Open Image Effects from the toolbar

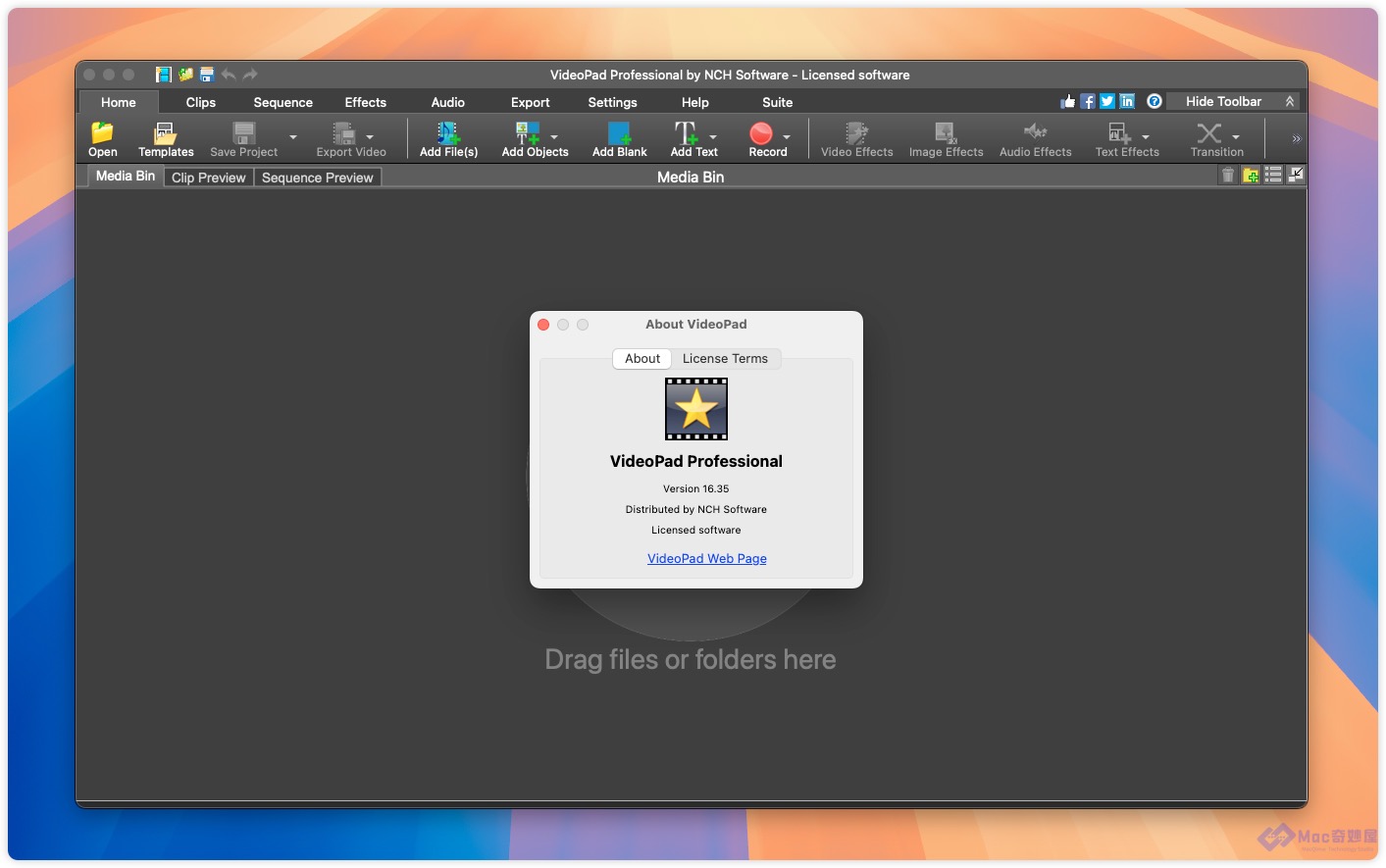[x=946, y=132]
